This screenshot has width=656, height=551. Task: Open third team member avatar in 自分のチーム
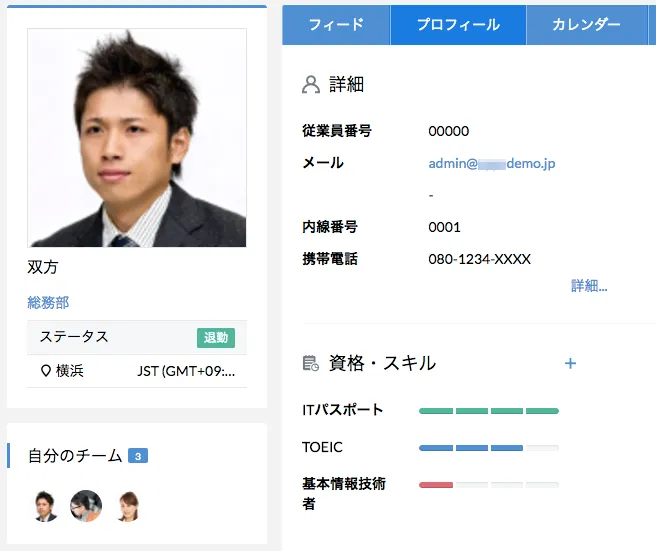pos(128,506)
